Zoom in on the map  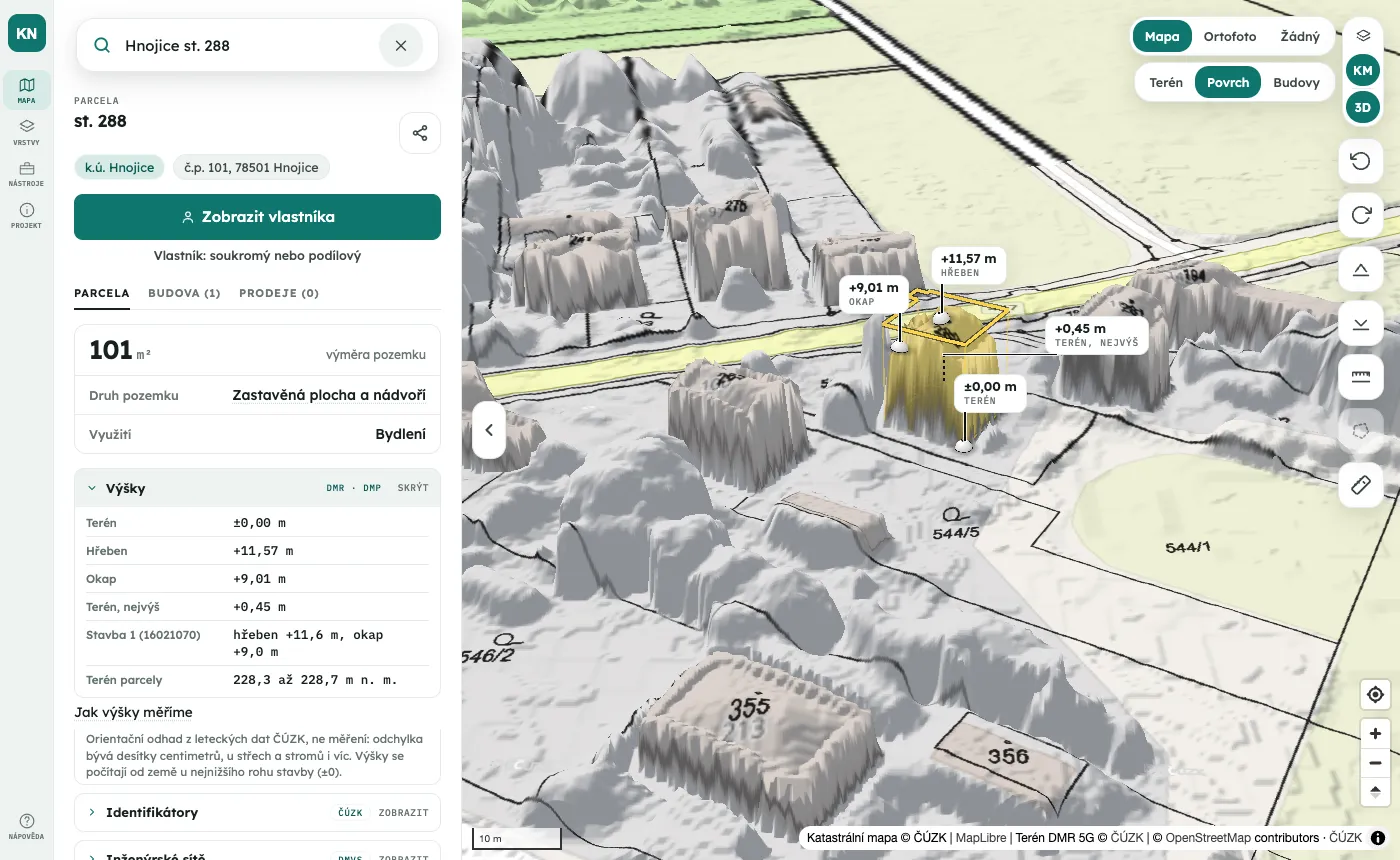coord(1375,734)
